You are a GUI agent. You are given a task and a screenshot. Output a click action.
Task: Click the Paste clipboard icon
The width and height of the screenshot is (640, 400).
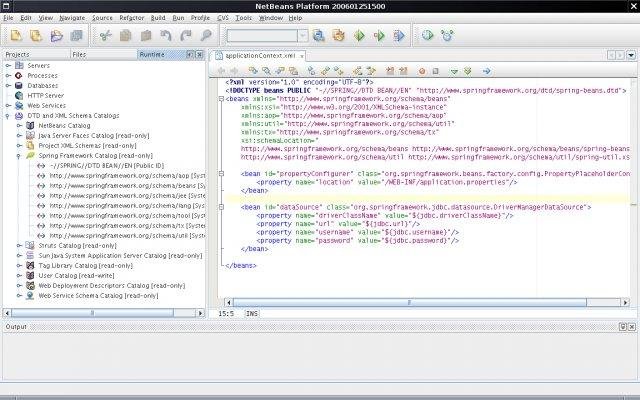(146, 36)
